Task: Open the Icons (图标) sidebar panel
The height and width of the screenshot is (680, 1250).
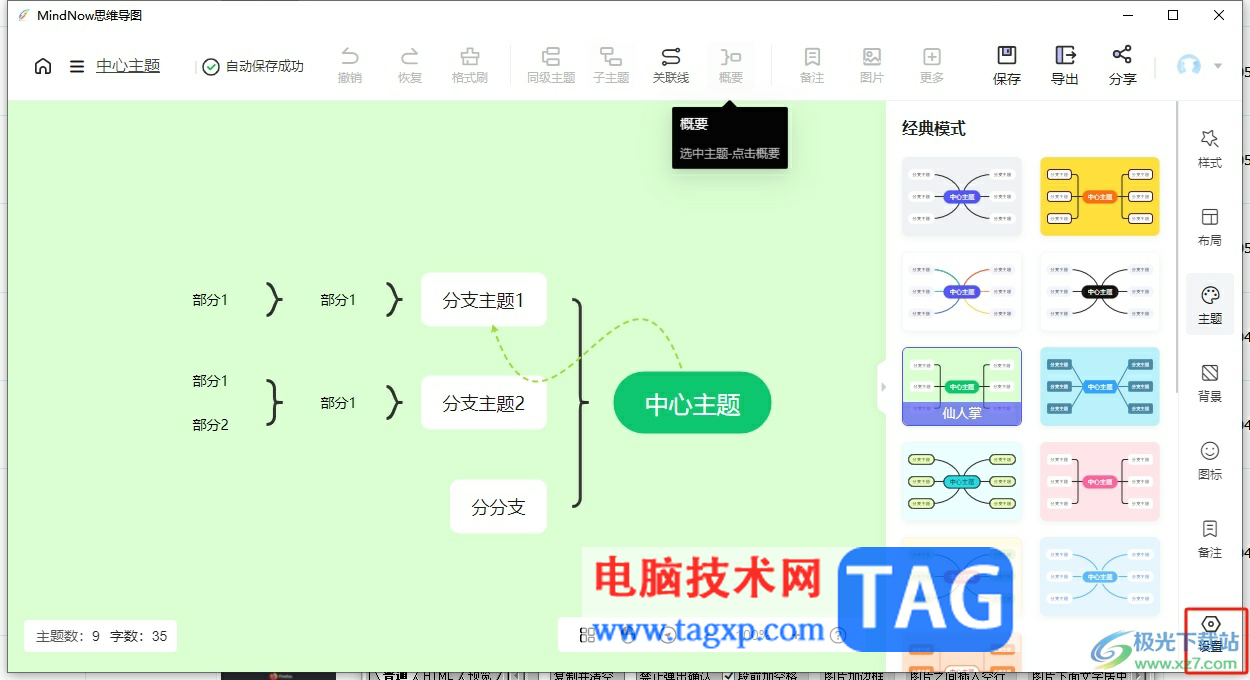Action: [x=1210, y=460]
